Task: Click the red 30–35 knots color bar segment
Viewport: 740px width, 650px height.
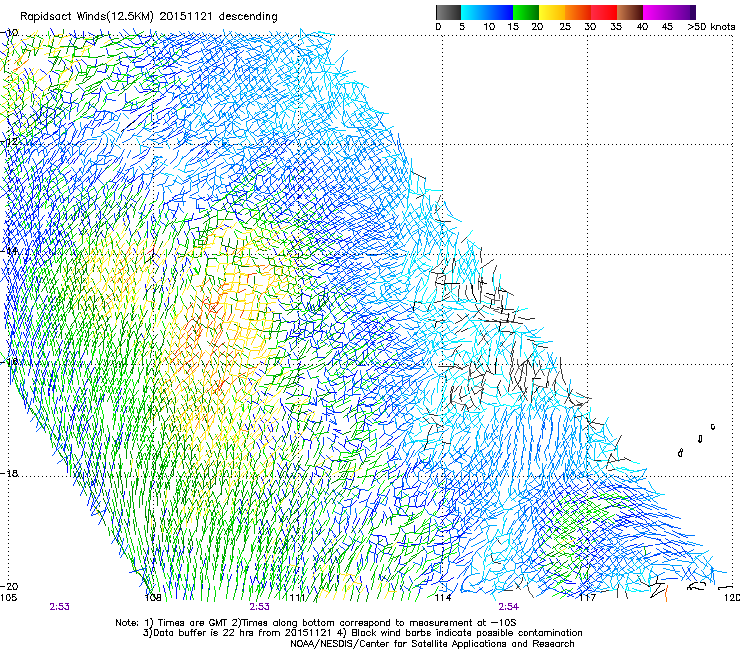Action: click(604, 12)
